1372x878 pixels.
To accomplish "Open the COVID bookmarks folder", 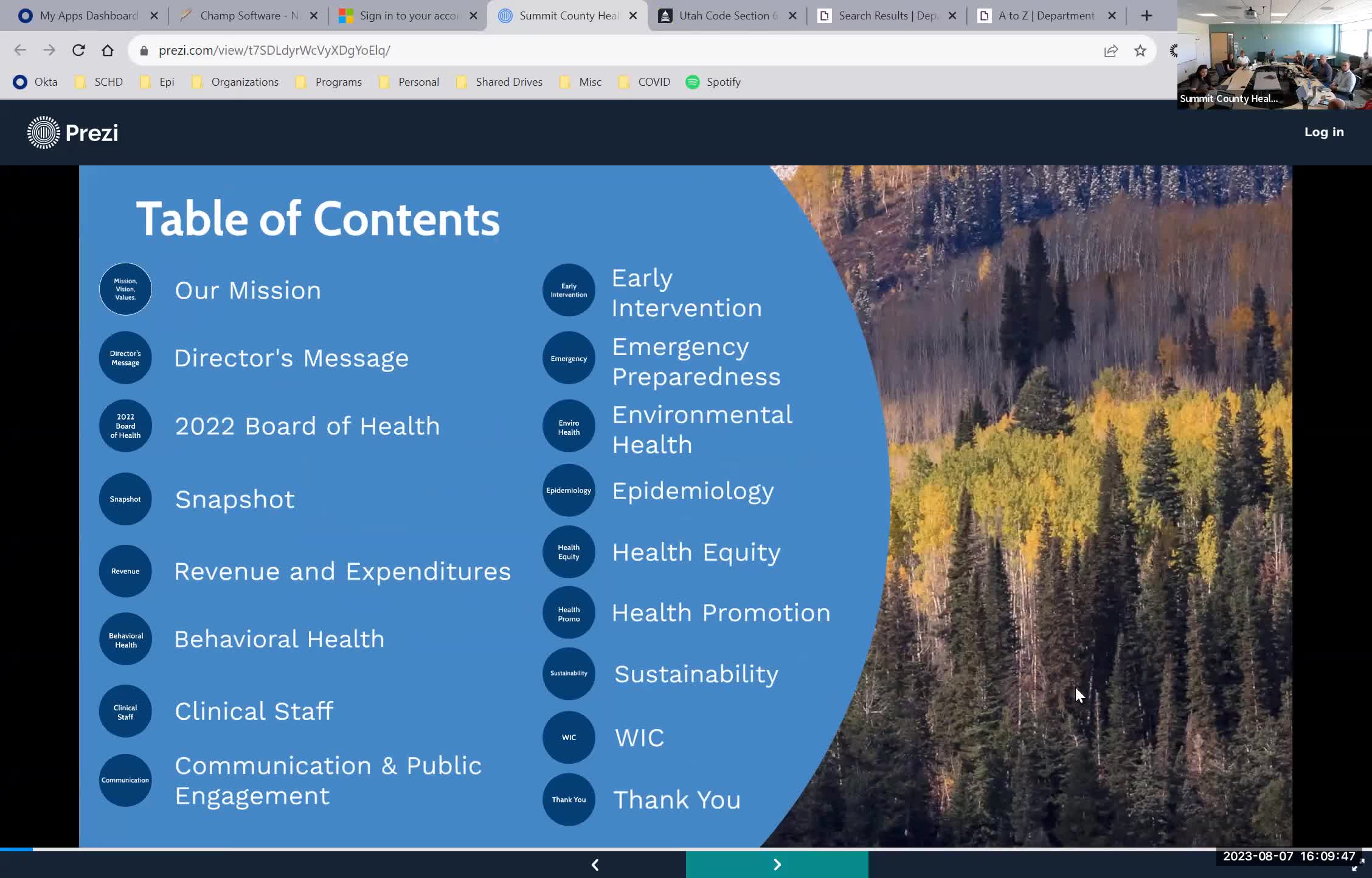I will tap(624, 81).
